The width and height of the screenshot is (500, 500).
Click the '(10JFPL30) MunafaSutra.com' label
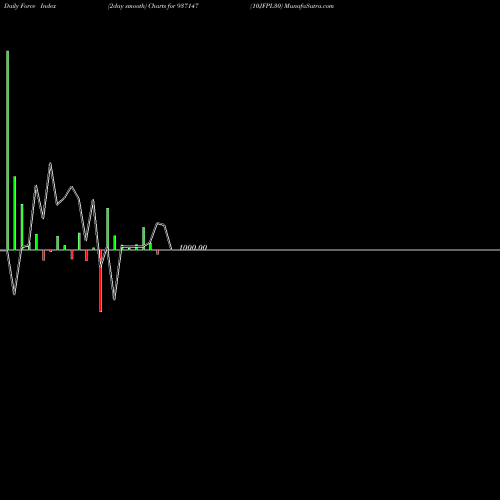pyautogui.click(x=292, y=6)
